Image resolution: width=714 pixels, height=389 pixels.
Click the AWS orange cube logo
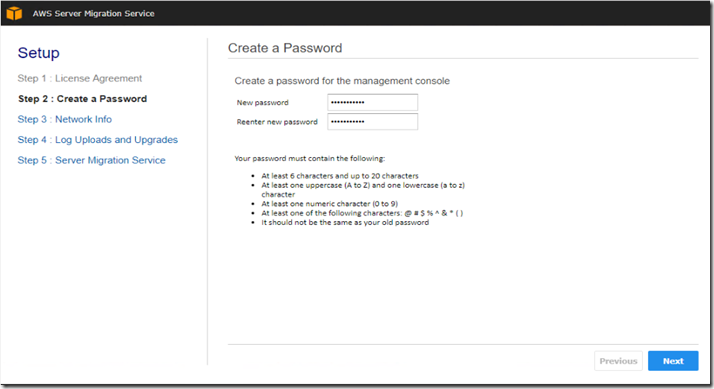point(14,13)
